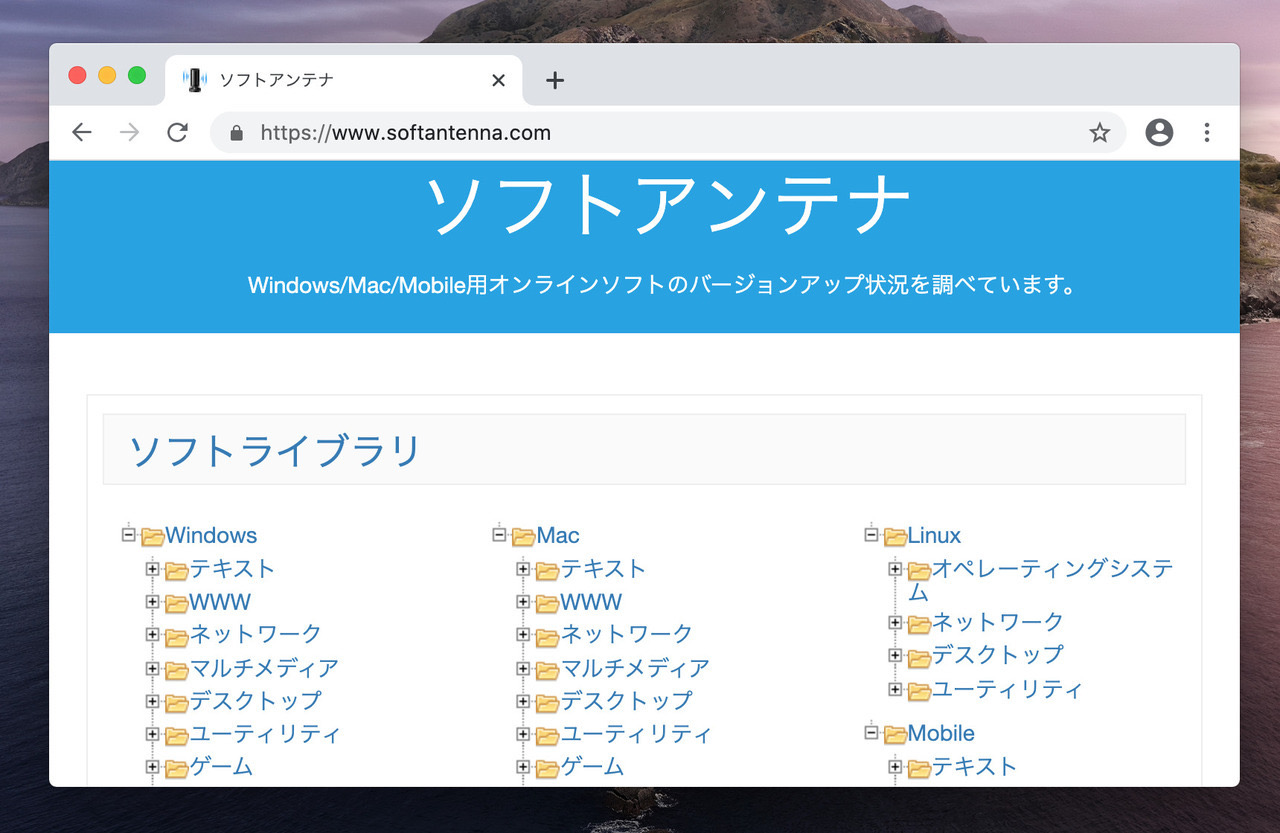The image size is (1280, 833).
Task: Open デスクトップ link under Mac
Action: [627, 700]
